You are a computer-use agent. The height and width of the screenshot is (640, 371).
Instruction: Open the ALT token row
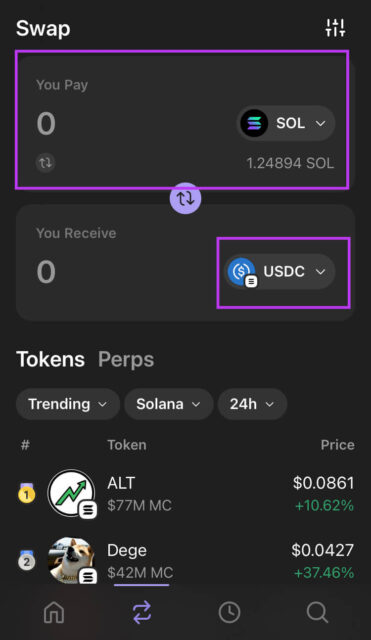[185, 494]
